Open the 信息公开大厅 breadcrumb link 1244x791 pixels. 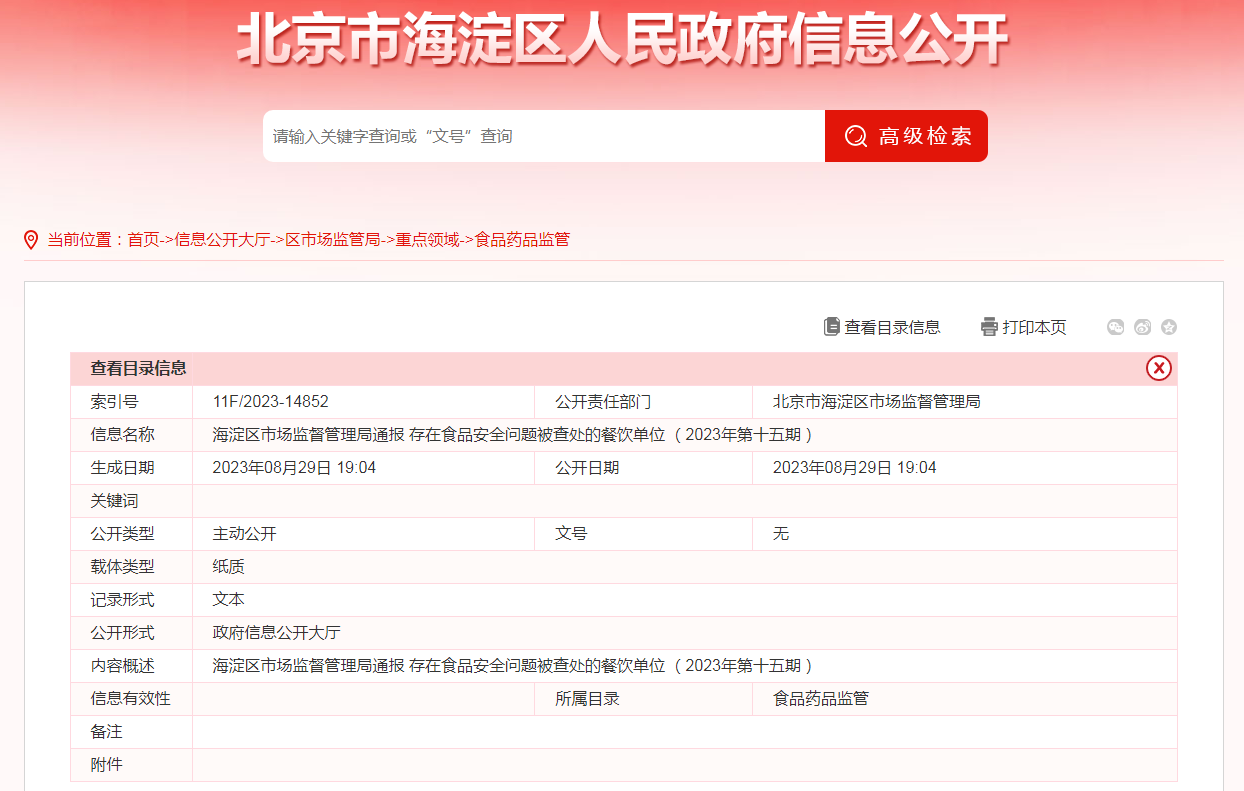point(222,240)
